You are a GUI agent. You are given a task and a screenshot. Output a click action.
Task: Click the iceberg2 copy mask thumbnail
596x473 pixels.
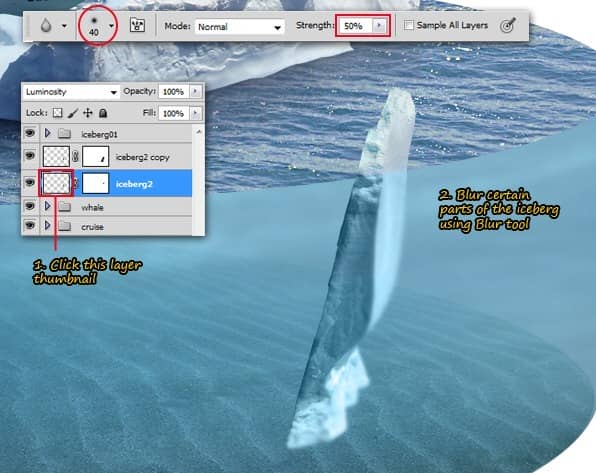[95, 156]
